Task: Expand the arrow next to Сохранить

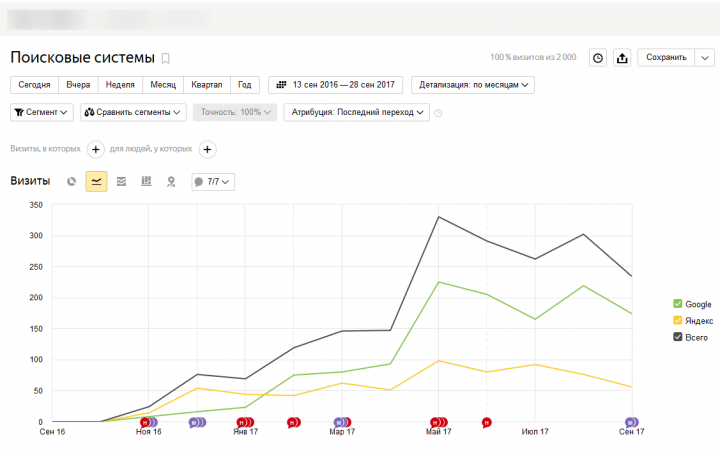Action: 705,58
